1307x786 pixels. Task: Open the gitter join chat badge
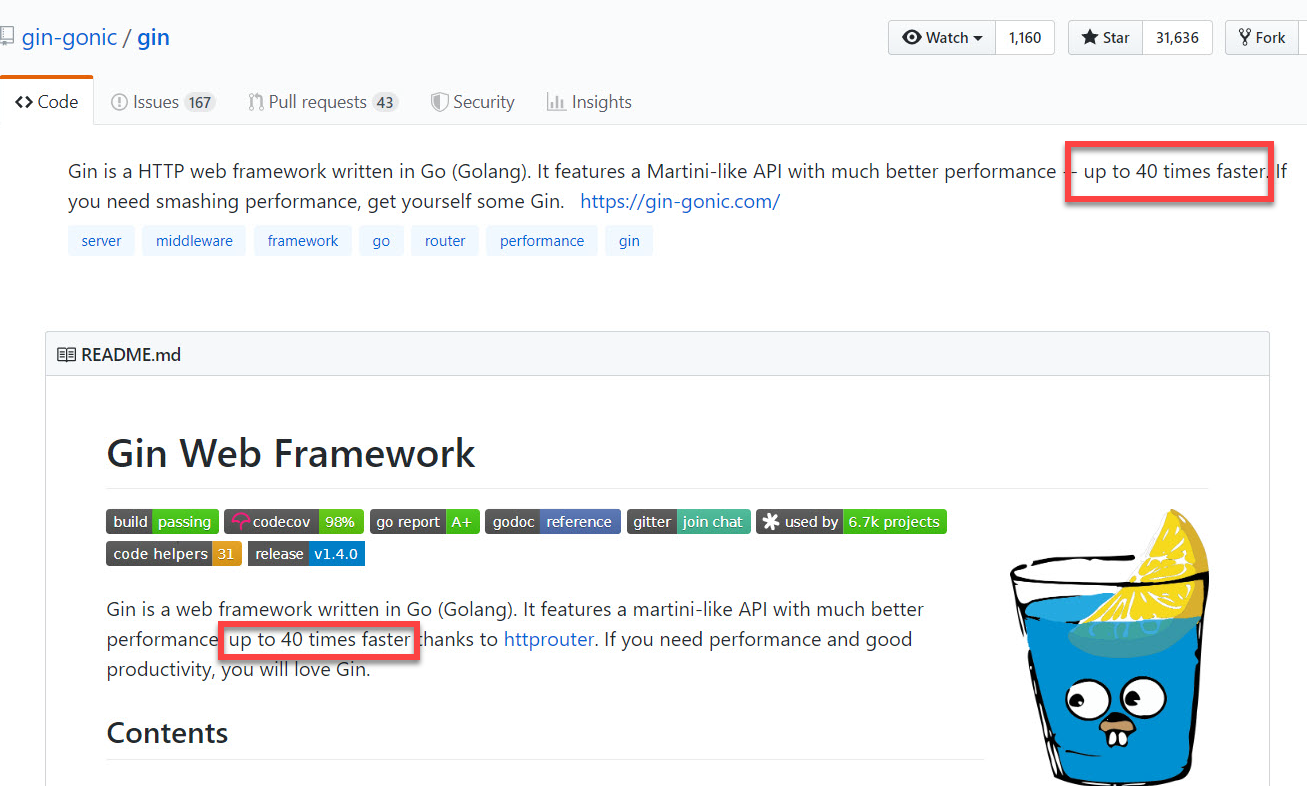689,522
